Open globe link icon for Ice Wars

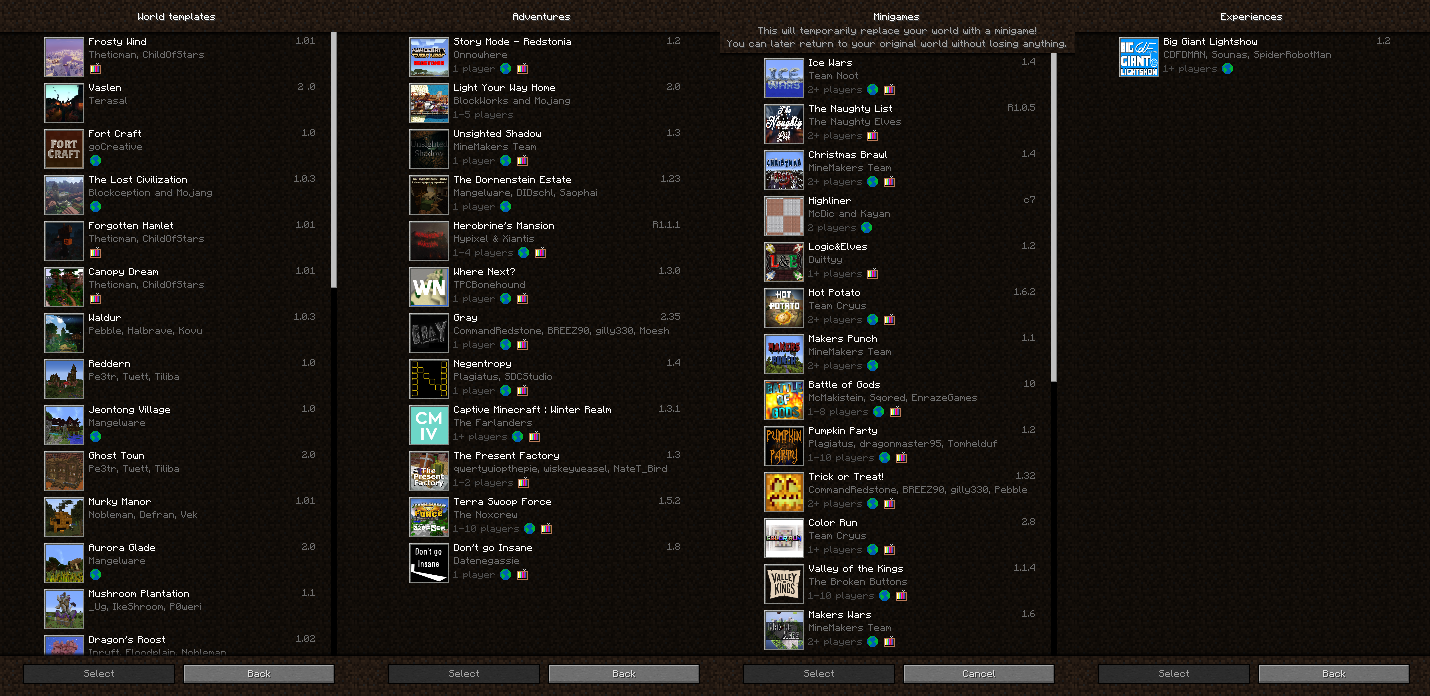pyautogui.click(x=873, y=90)
